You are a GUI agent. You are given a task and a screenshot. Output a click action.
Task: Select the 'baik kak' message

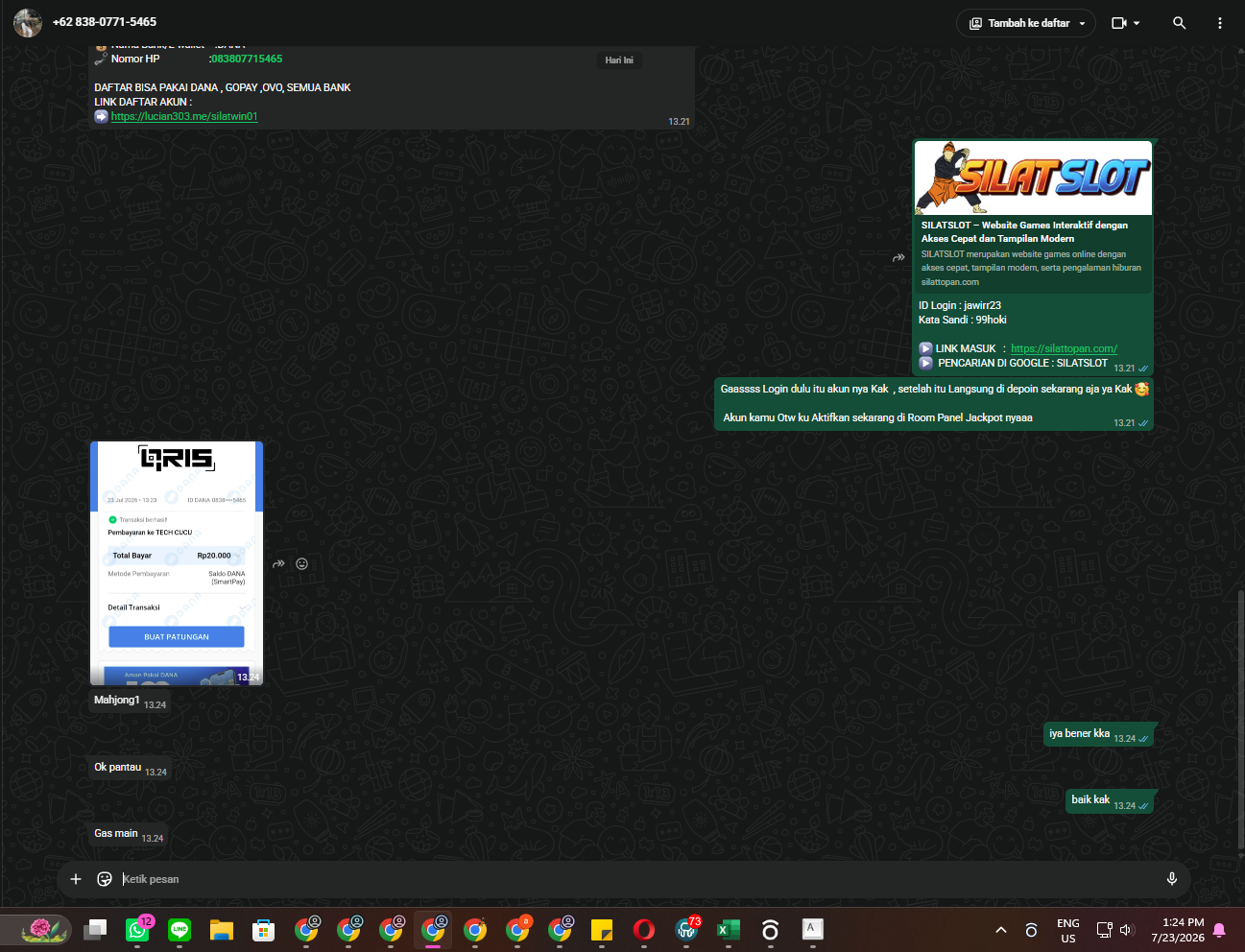pyautogui.click(x=1109, y=801)
